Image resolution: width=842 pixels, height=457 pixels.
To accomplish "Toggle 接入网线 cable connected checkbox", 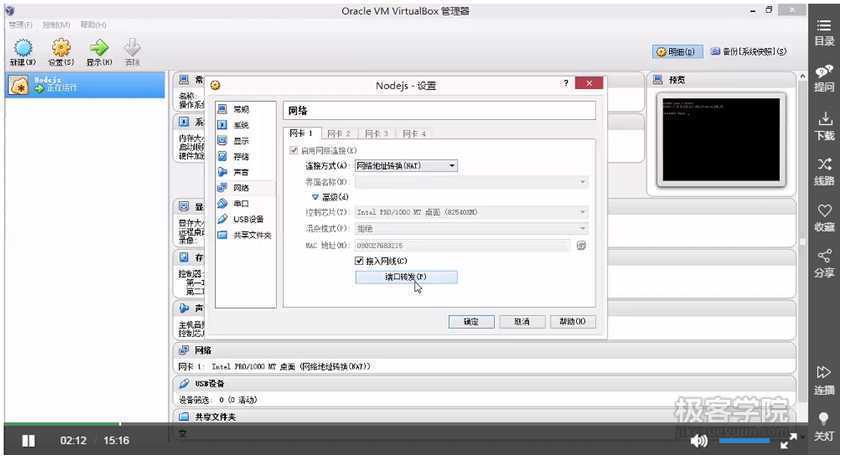I will 359,261.
